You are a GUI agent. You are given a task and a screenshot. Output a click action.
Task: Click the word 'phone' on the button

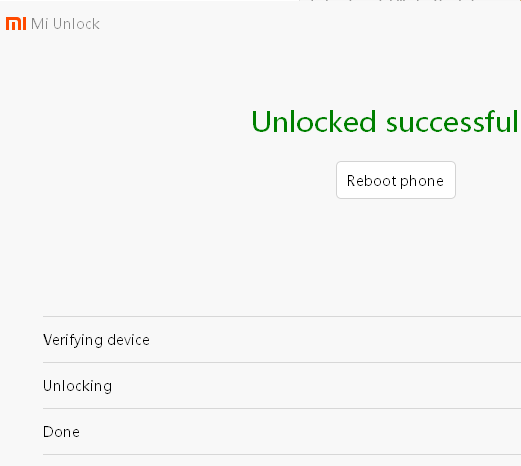pyautogui.click(x=422, y=182)
